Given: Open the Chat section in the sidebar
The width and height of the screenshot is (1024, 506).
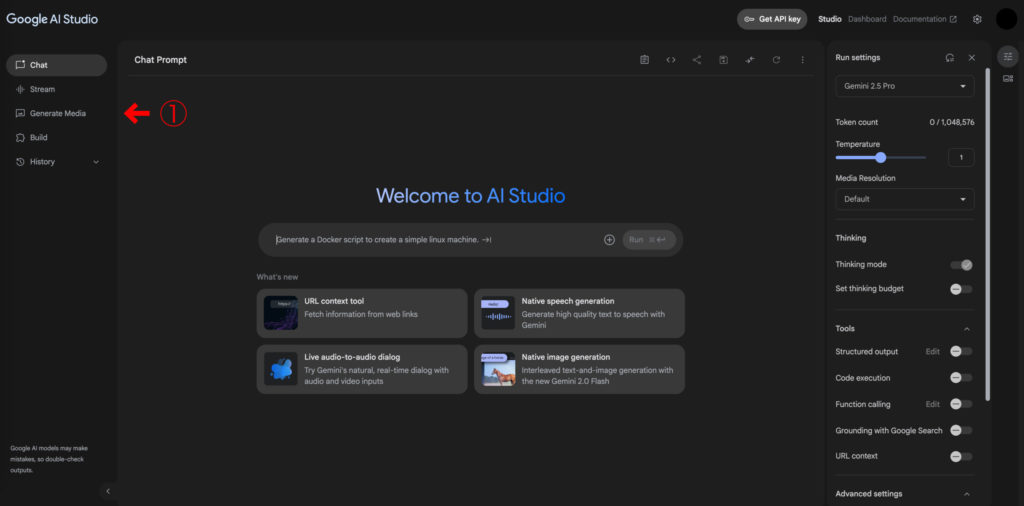Looking at the screenshot, I should point(56,65).
